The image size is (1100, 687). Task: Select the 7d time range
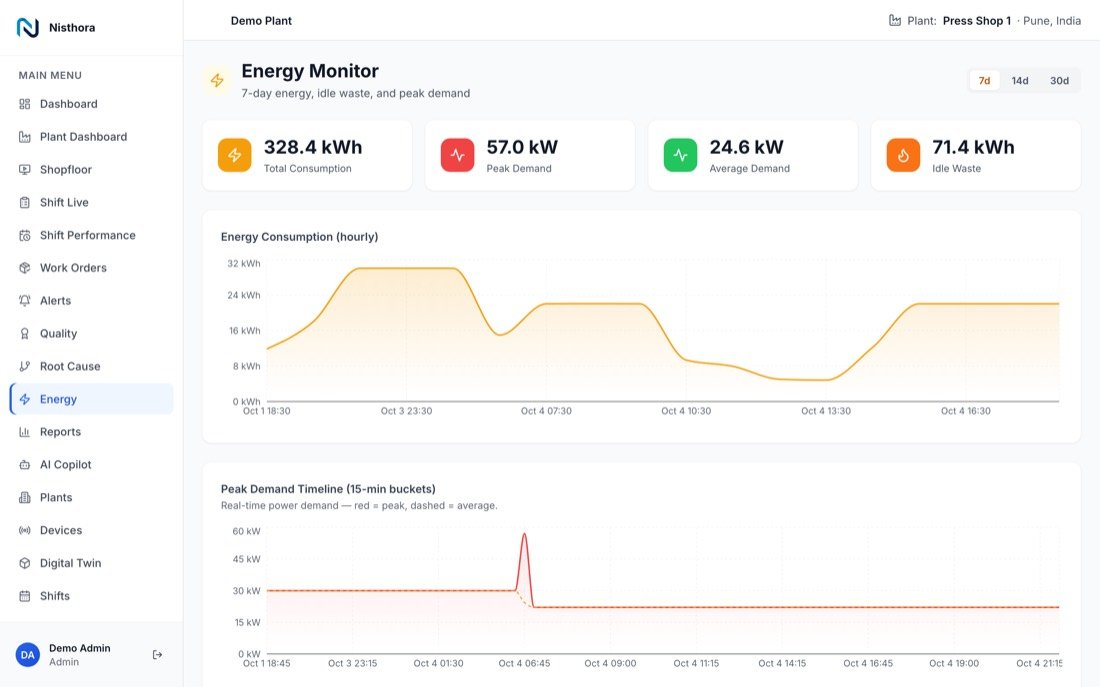[x=984, y=81]
